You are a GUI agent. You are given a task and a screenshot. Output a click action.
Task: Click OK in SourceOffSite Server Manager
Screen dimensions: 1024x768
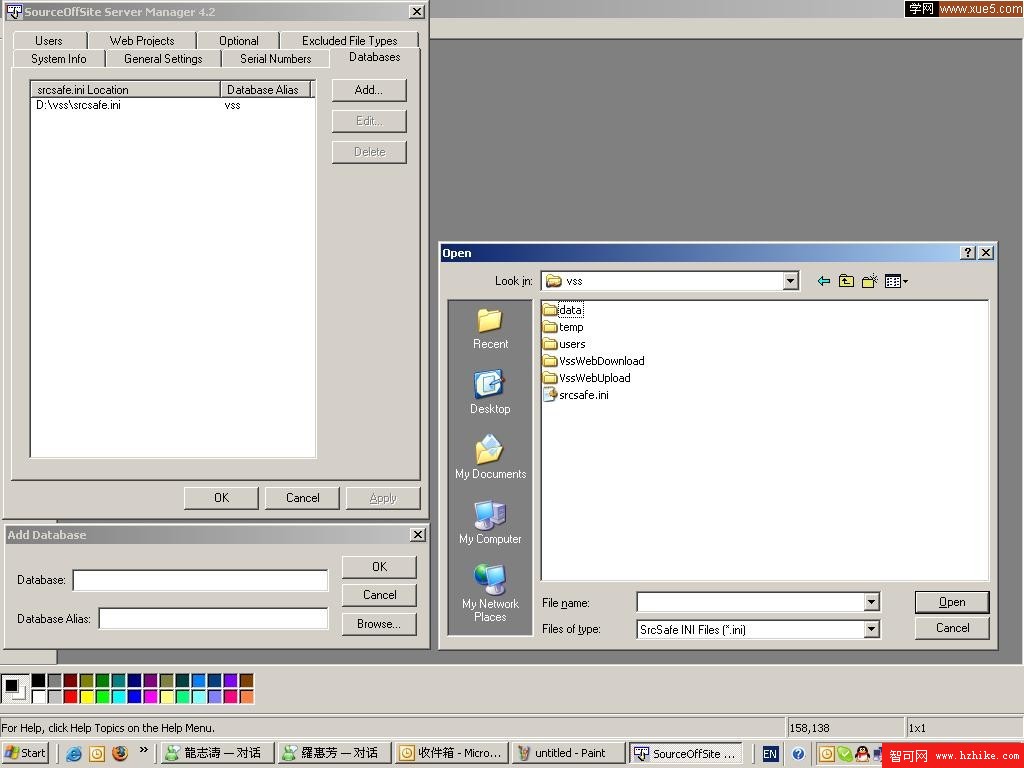coord(221,498)
